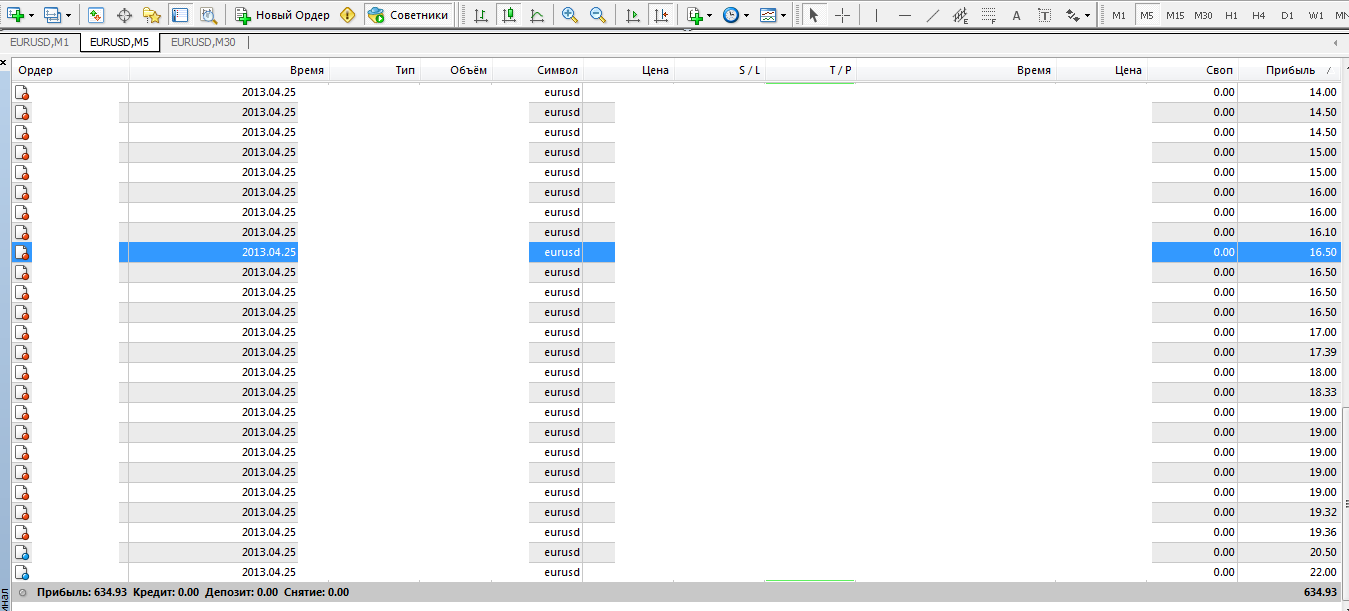Image resolution: width=1349 pixels, height=611 pixels.
Task: Open the Profiles icon
Action: [x=52, y=15]
